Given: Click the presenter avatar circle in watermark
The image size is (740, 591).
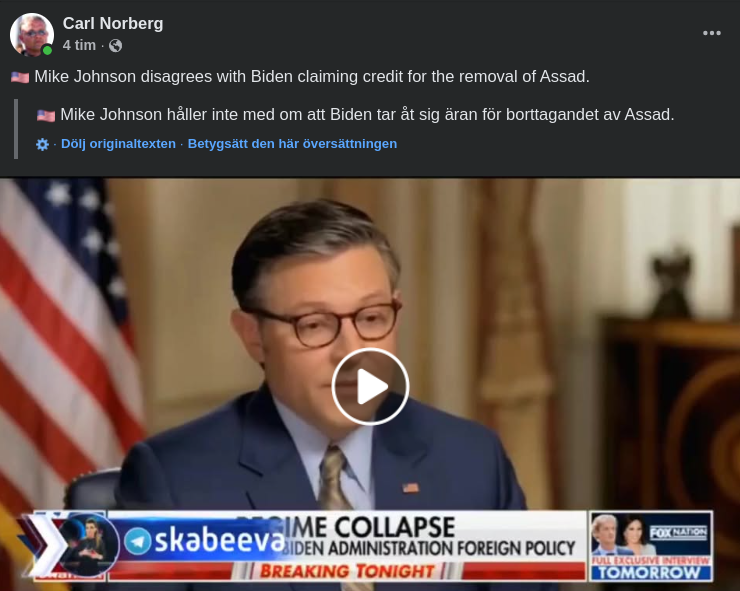Looking at the screenshot, I should [88, 545].
